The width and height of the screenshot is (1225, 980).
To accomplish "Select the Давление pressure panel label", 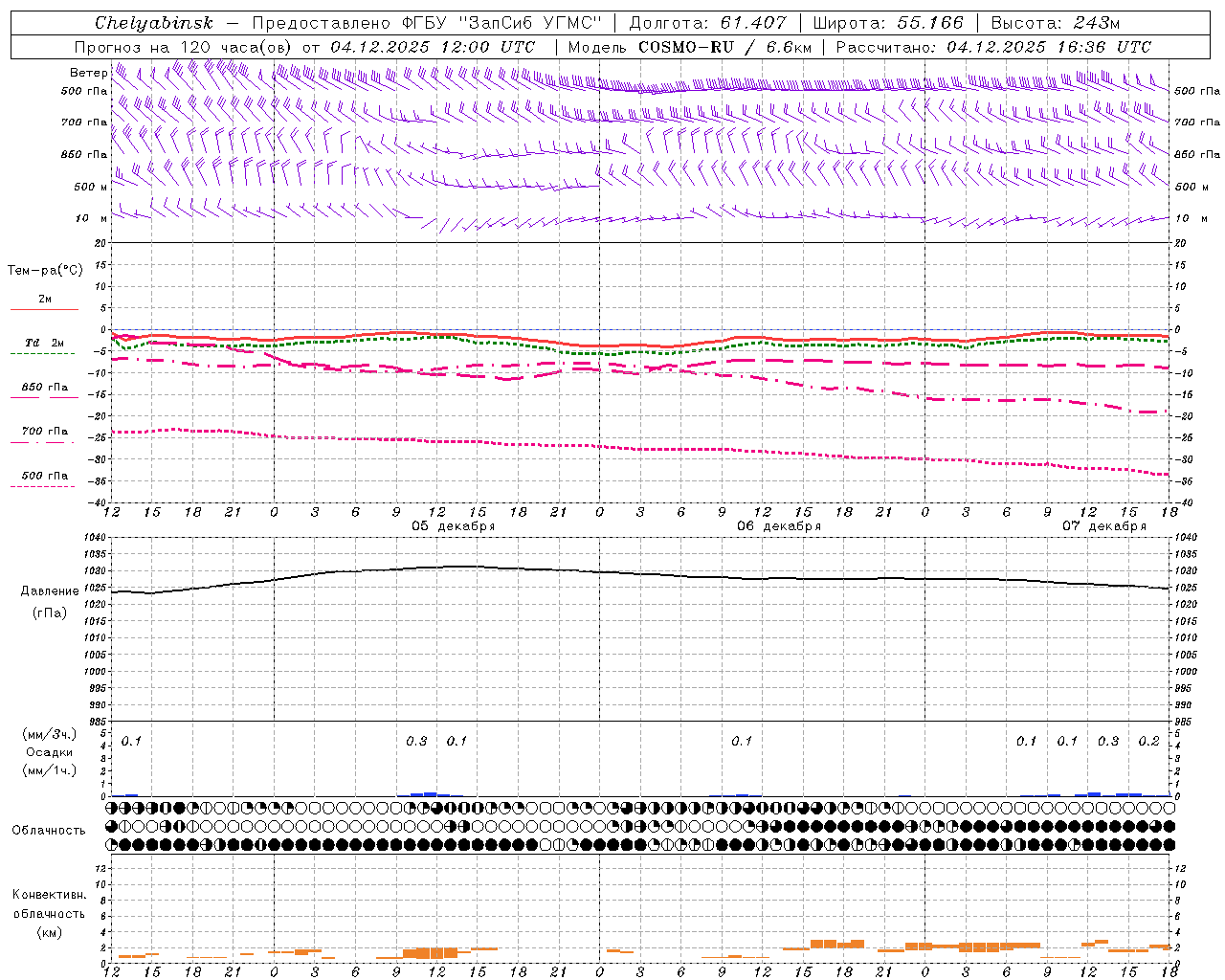I will pyautogui.click(x=50, y=590).
